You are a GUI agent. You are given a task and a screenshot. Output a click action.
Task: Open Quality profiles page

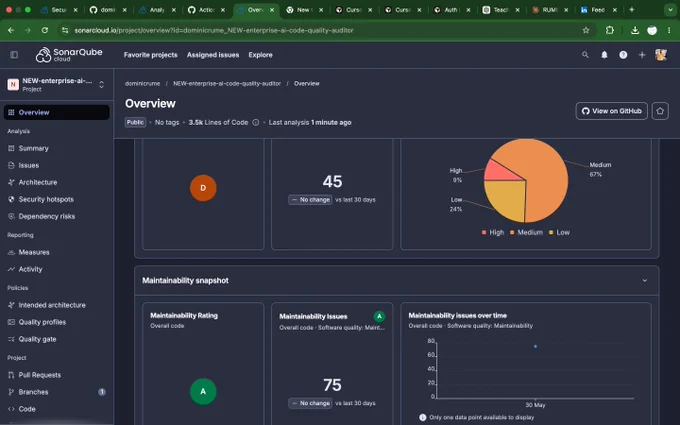pos(56,322)
